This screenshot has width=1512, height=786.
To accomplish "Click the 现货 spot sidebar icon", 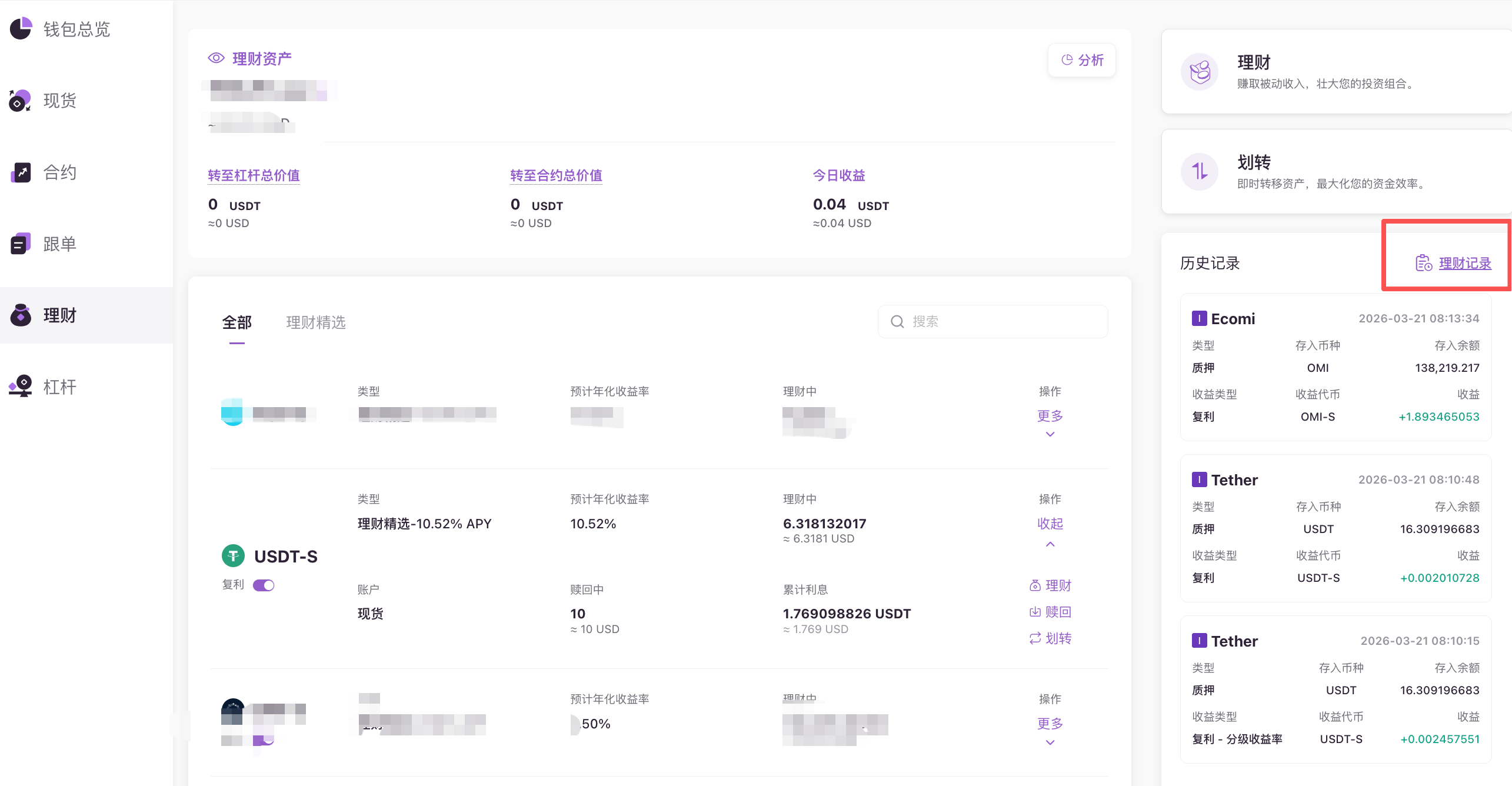I will pyautogui.click(x=20, y=101).
